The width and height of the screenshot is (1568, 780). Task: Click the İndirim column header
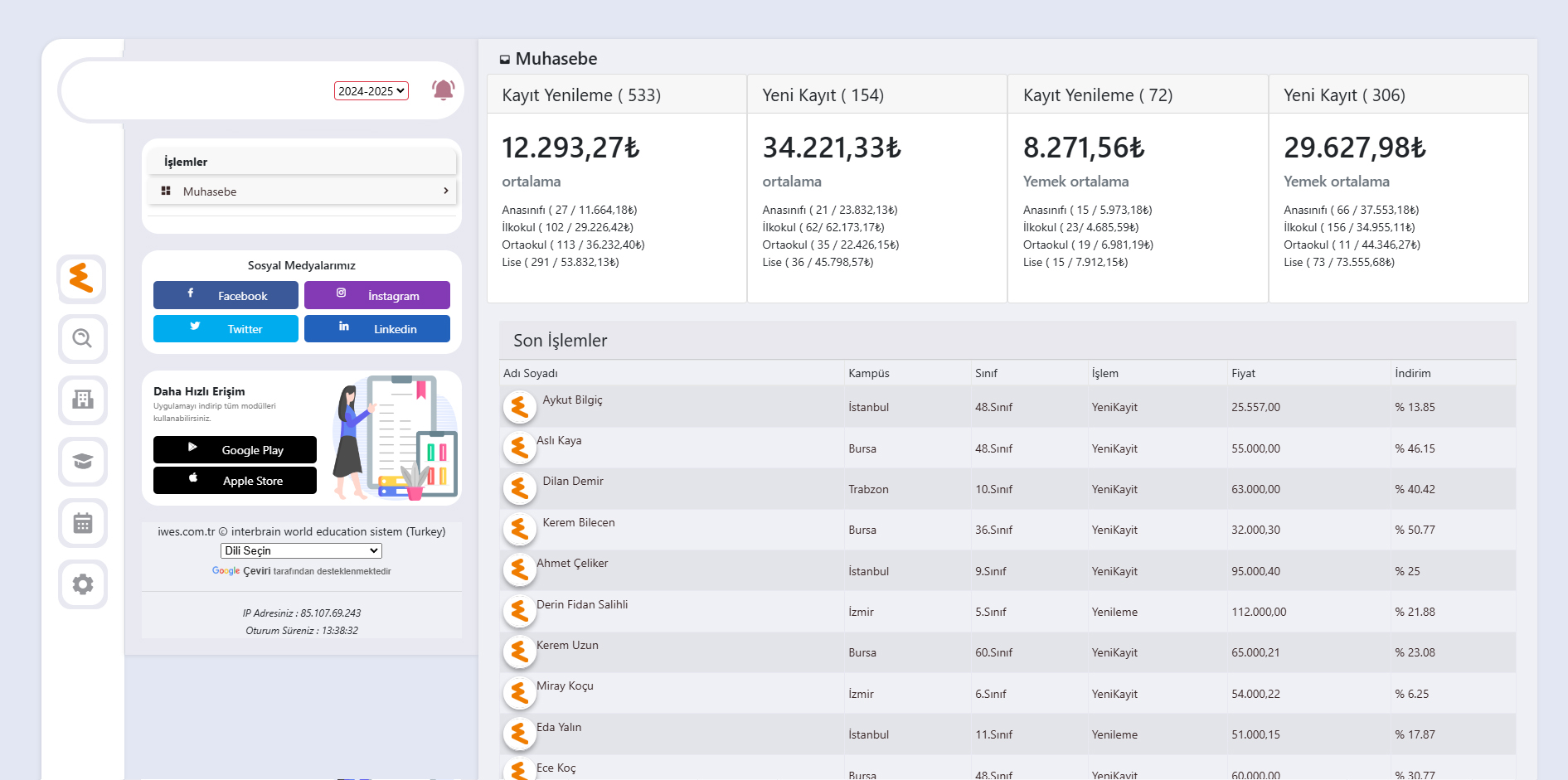click(x=1413, y=373)
